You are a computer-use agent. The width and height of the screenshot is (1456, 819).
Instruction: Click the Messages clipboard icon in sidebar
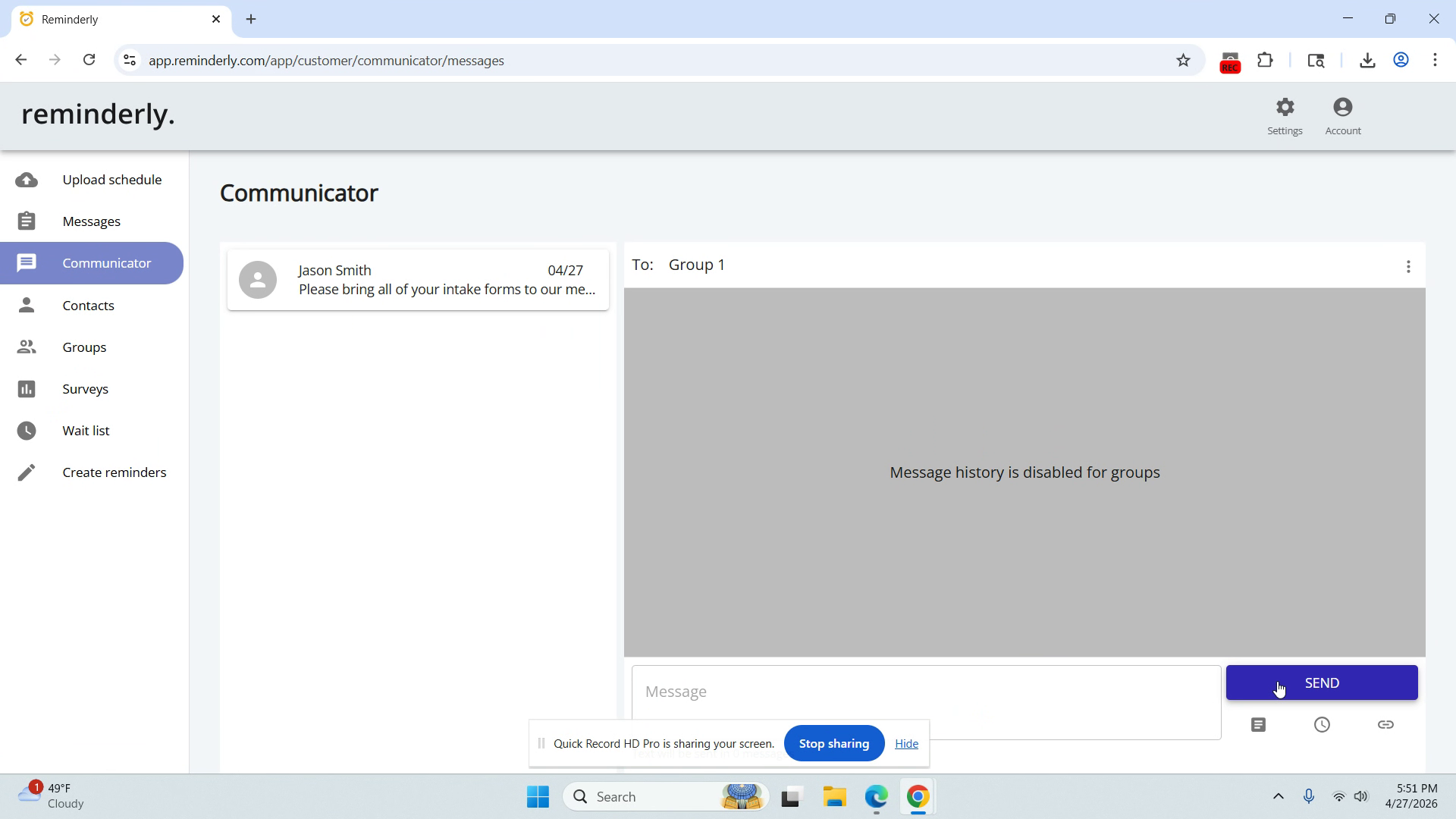pyautogui.click(x=27, y=221)
